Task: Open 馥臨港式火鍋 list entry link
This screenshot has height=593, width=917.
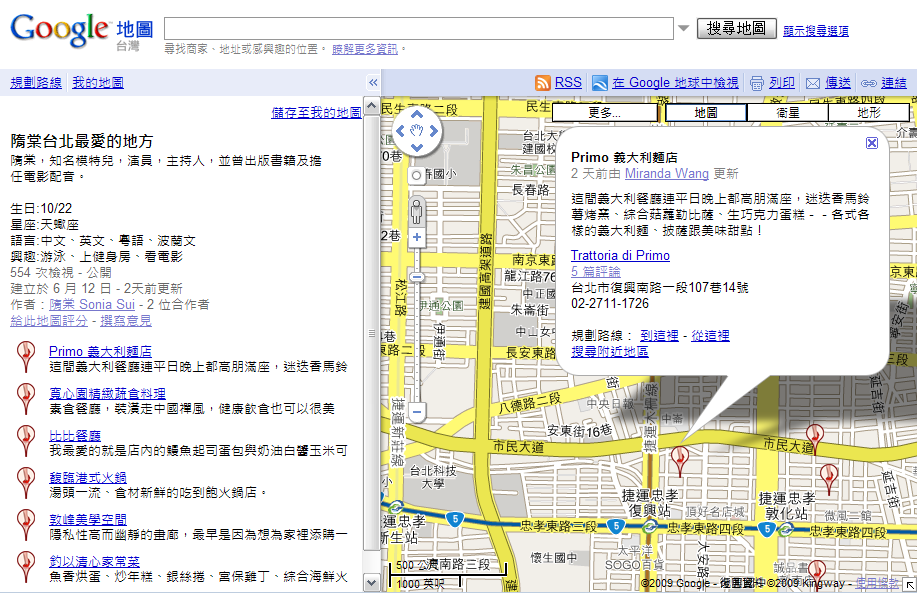Action: pyautogui.click(x=88, y=477)
